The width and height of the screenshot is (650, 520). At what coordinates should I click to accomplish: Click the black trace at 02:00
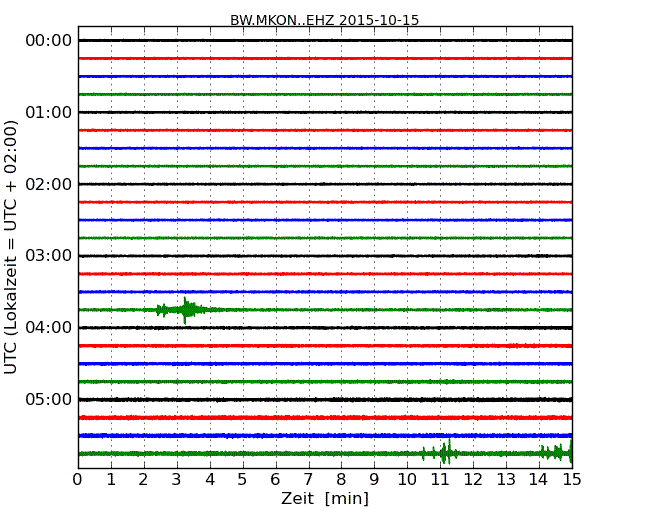click(x=325, y=184)
